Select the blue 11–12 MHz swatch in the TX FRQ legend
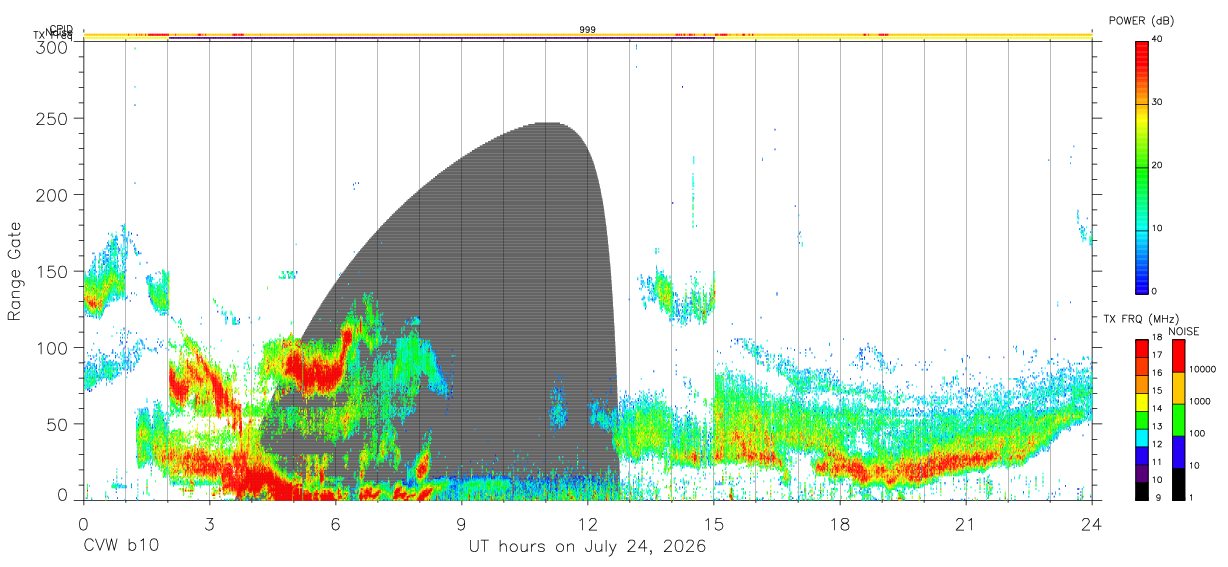The image size is (1228, 567). (1142, 455)
